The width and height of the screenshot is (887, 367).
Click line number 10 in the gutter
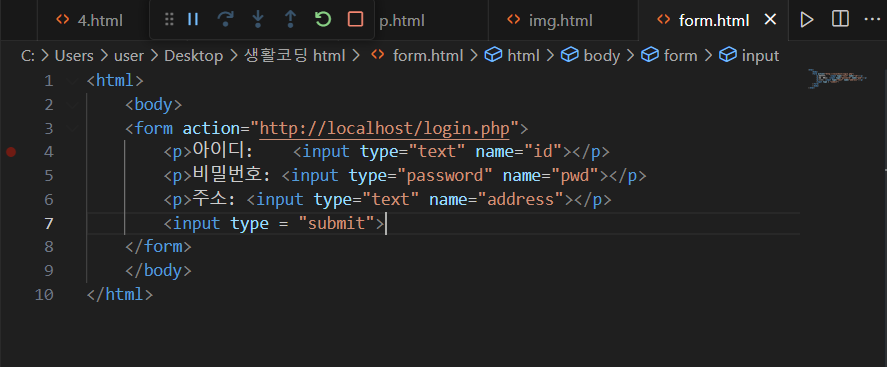tap(44, 295)
